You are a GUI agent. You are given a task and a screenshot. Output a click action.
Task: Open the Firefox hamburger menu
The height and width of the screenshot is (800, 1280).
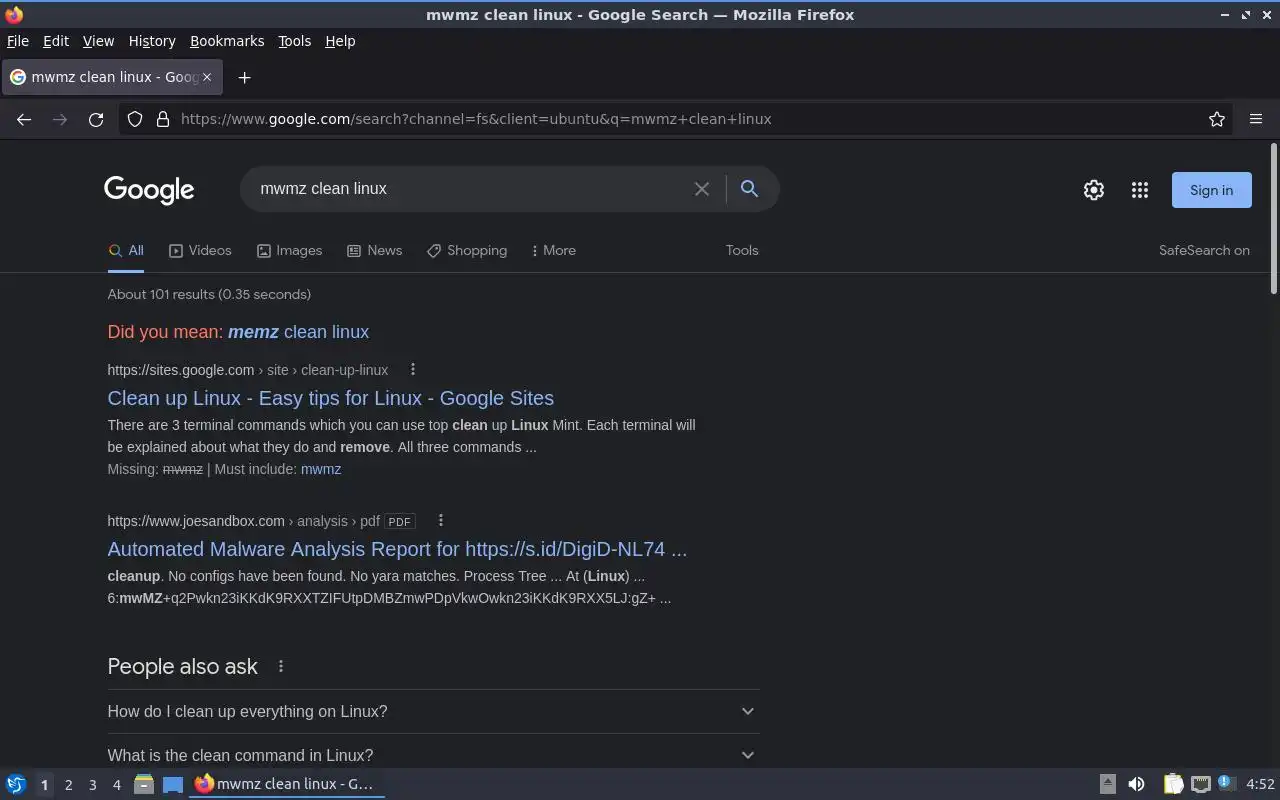pos(1256,119)
